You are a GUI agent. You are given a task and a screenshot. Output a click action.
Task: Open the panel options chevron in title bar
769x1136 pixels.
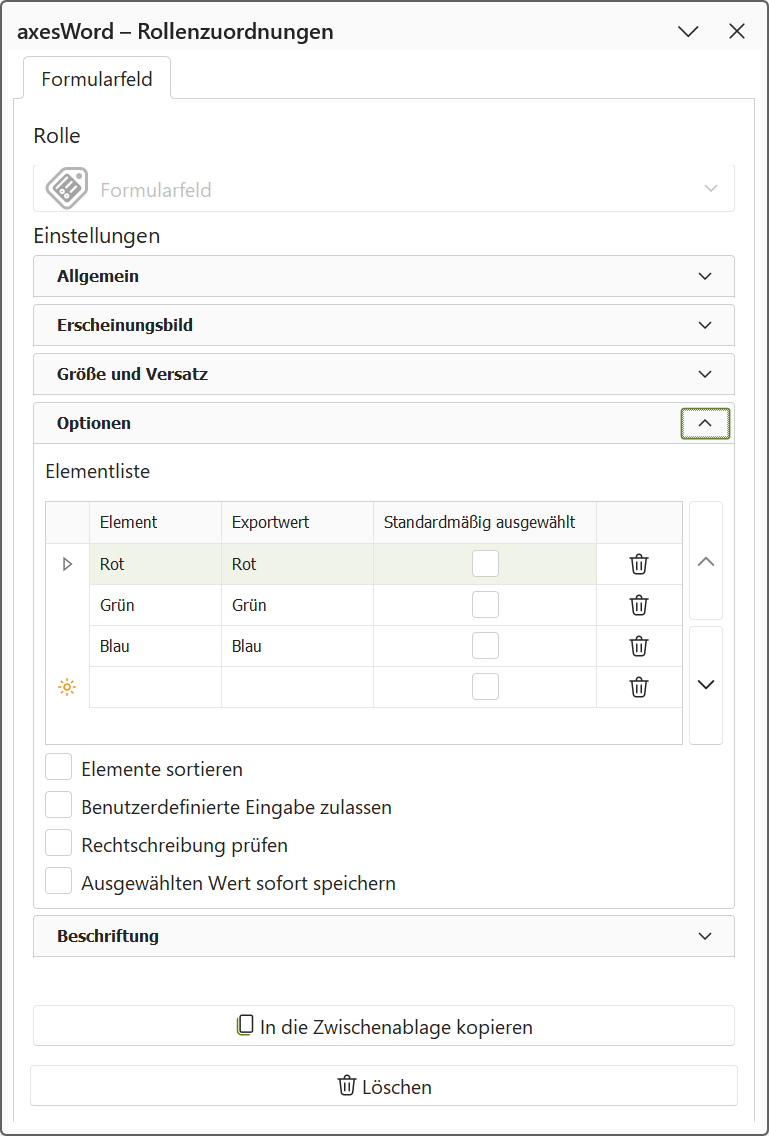click(x=688, y=31)
